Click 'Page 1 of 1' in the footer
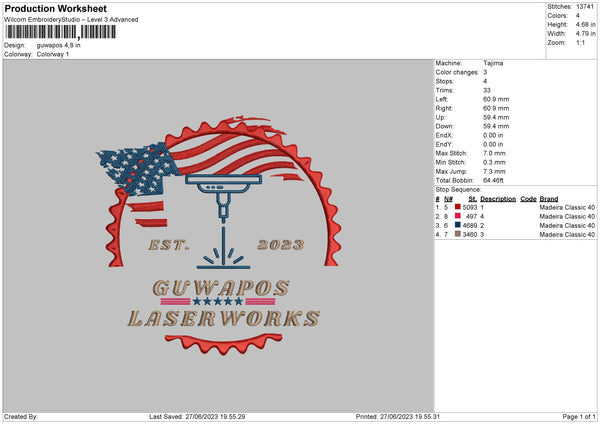This screenshot has width=600, height=424. coord(579,416)
